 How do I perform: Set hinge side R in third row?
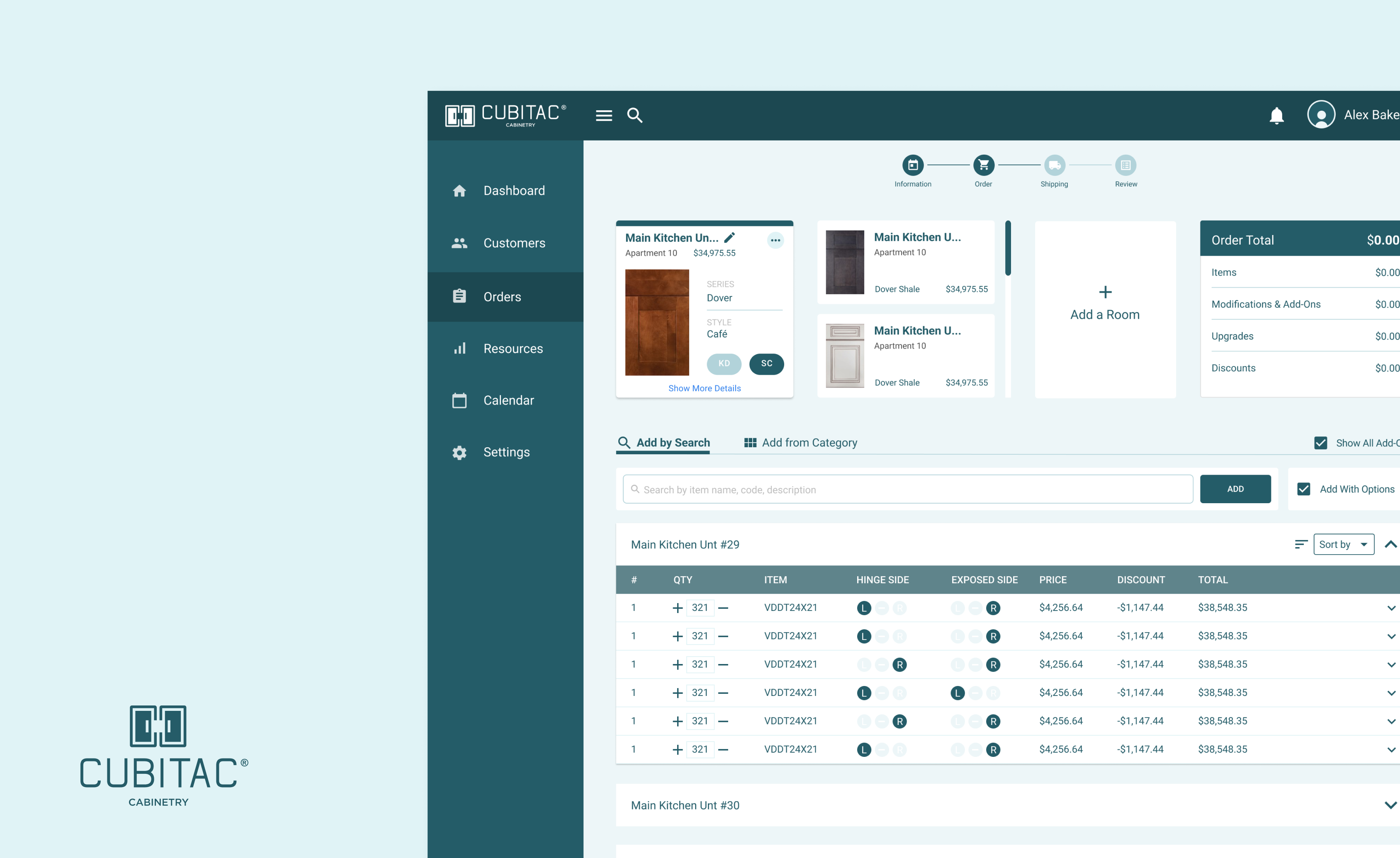(x=899, y=665)
